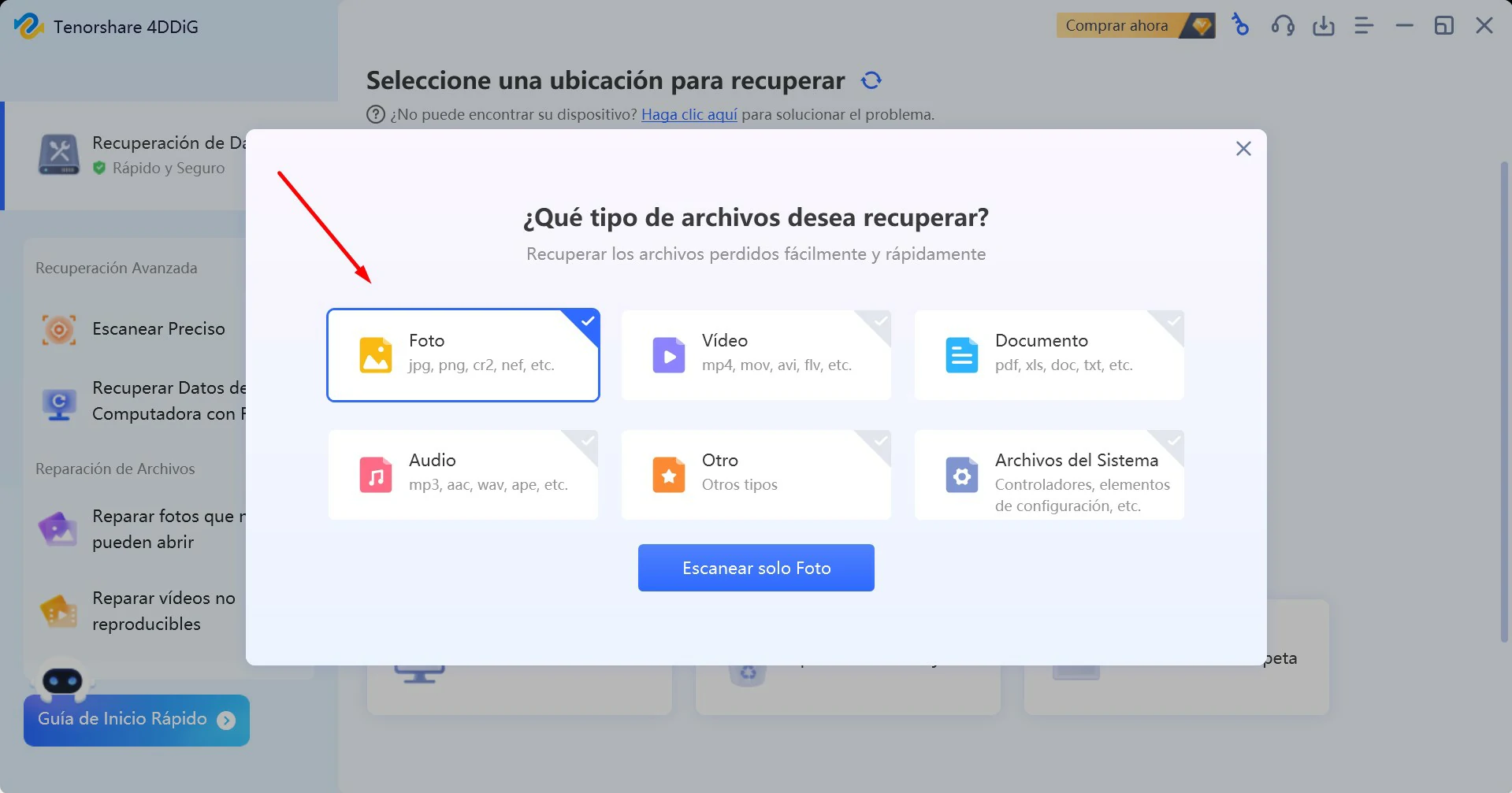This screenshot has height=793, width=1512.
Task: Open the key registration icon
Action: tap(1241, 26)
